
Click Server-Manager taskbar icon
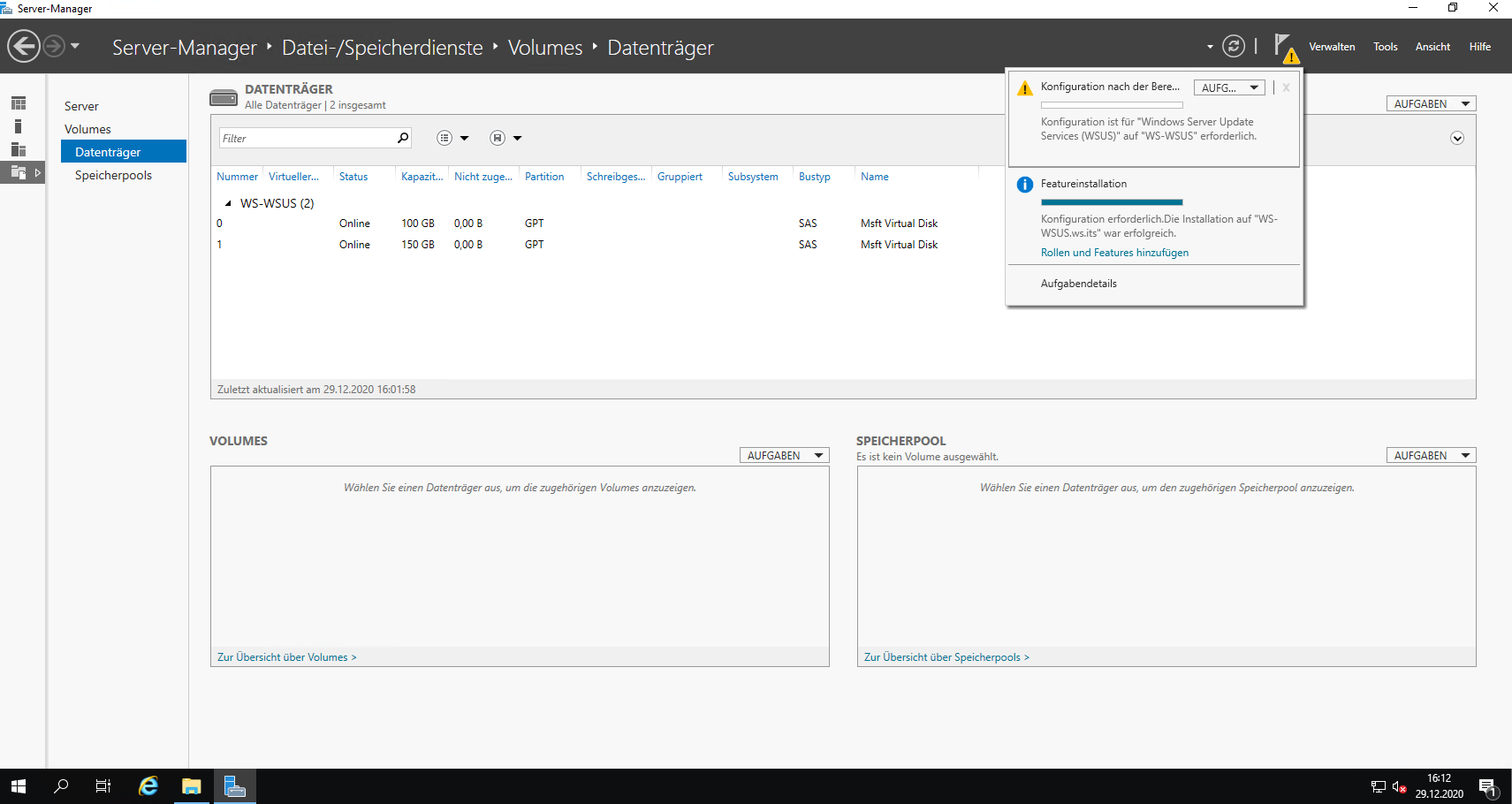234,786
